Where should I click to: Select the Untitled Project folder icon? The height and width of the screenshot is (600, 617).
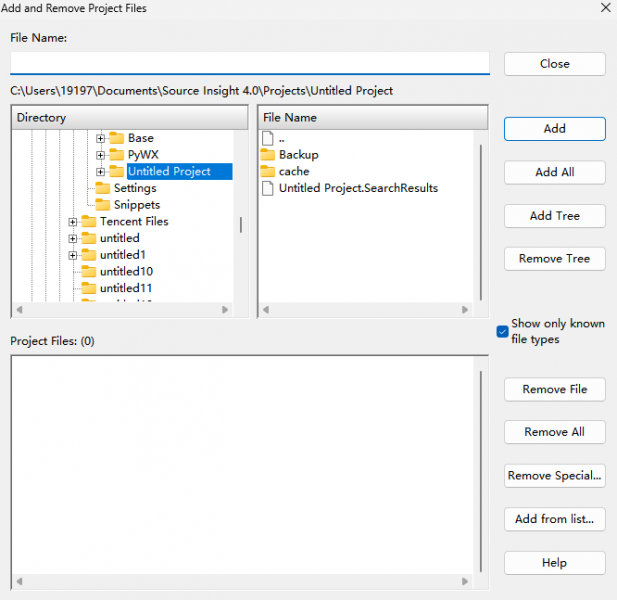coord(116,171)
